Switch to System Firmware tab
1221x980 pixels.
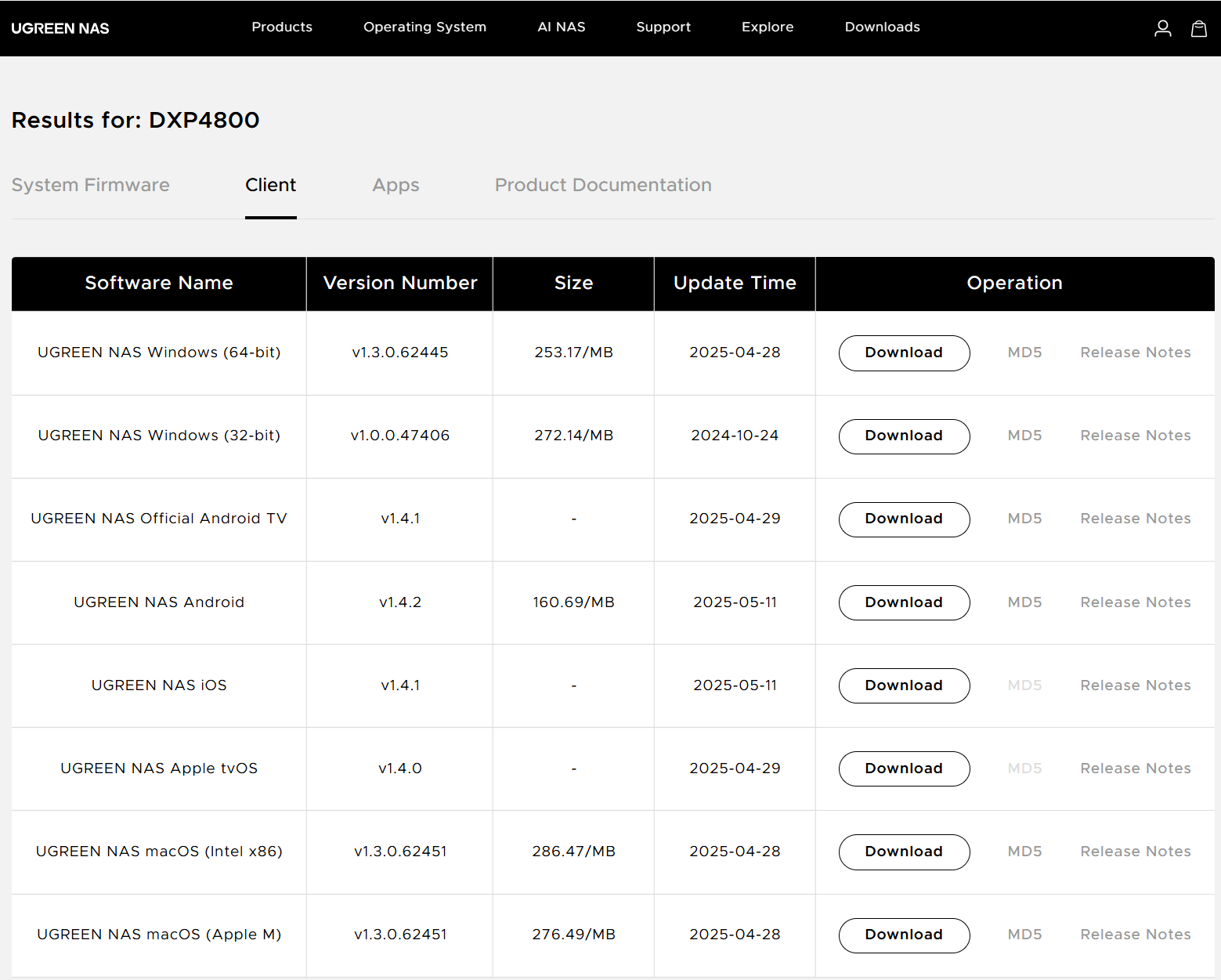(x=91, y=185)
